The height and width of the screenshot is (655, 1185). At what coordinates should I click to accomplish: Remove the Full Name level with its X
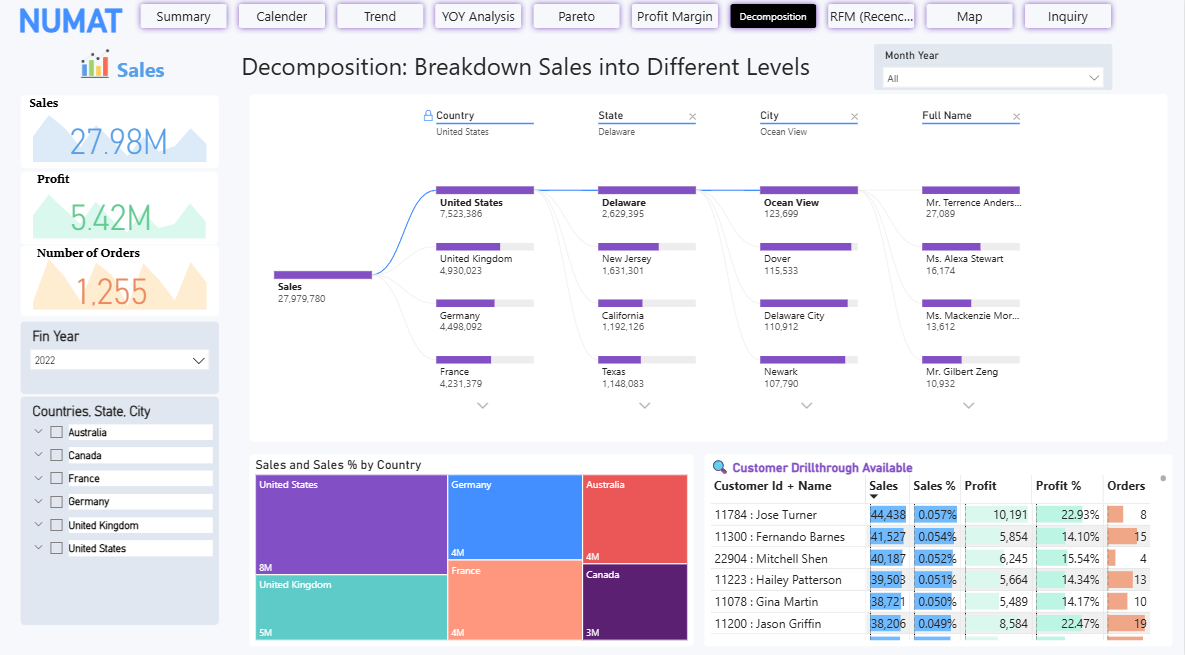coord(1016,116)
